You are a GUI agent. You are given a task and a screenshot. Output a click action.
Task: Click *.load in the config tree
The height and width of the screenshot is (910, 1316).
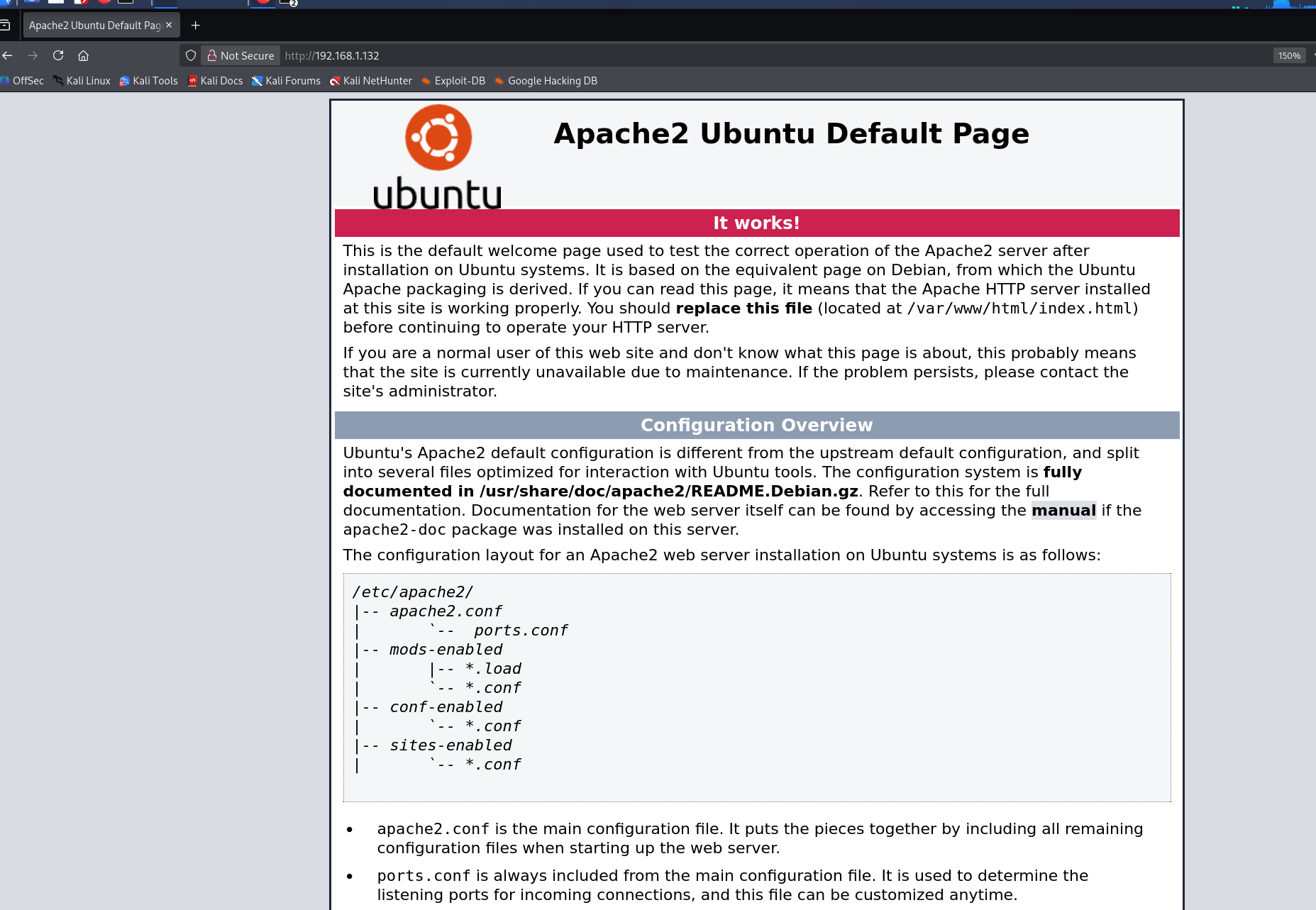pyautogui.click(x=493, y=669)
